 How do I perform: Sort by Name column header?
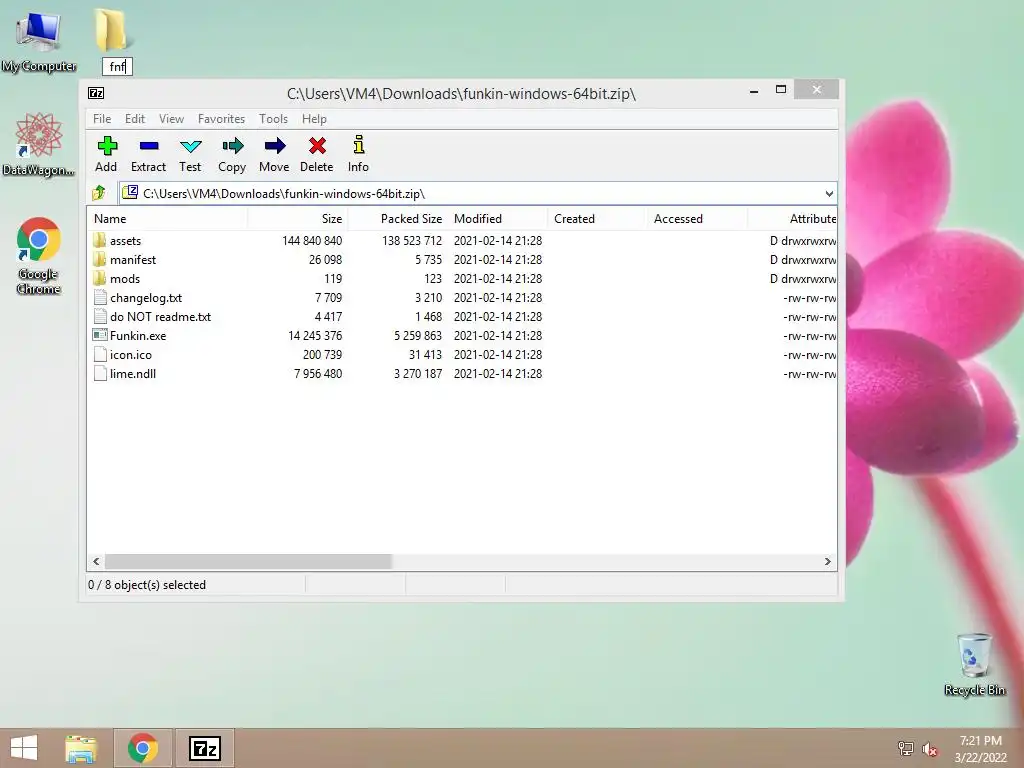(x=167, y=219)
